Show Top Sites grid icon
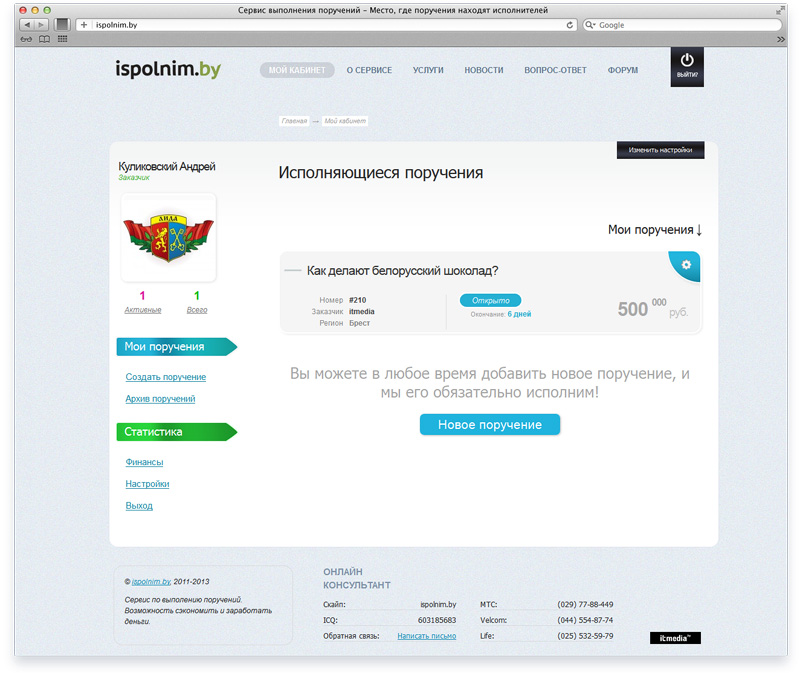Viewport: 800px width, 673px height. click(x=62, y=39)
